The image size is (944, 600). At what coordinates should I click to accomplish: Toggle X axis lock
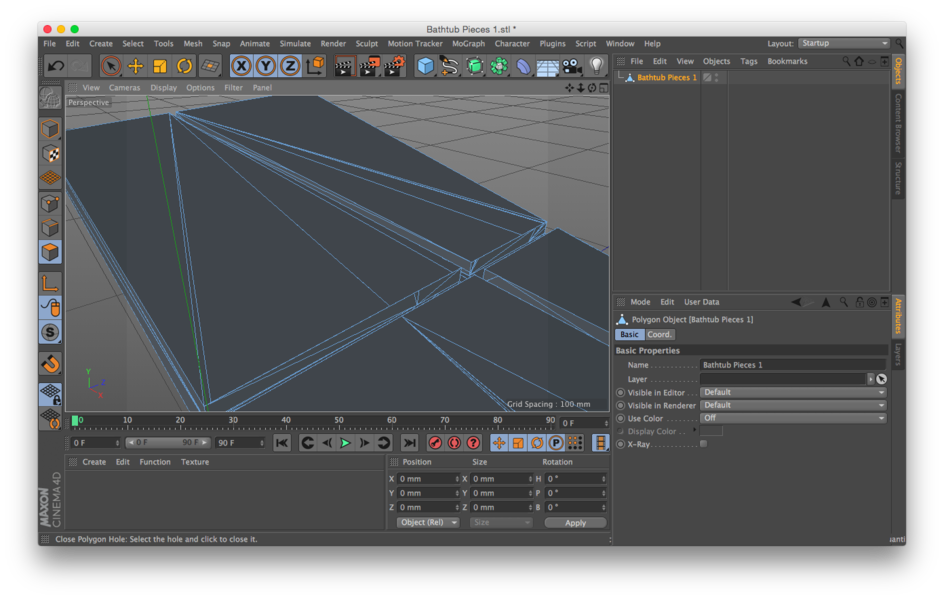click(241, 66)
